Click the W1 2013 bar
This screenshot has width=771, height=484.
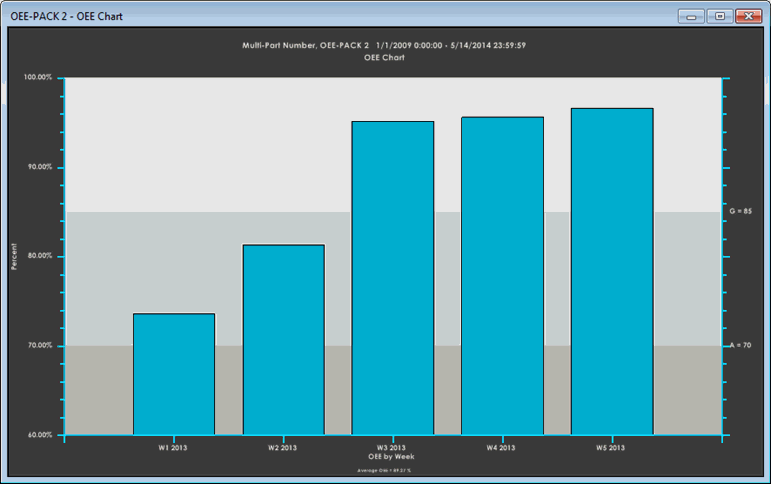pos(174,374)
